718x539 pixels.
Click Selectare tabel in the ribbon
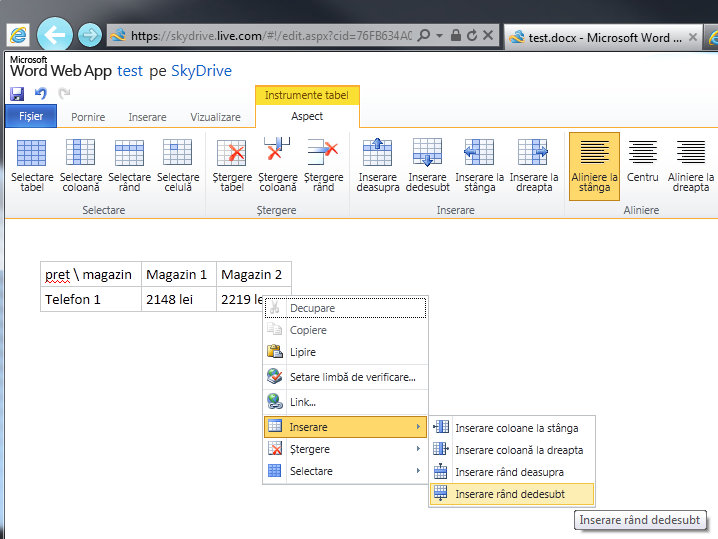tap(32, 166)
